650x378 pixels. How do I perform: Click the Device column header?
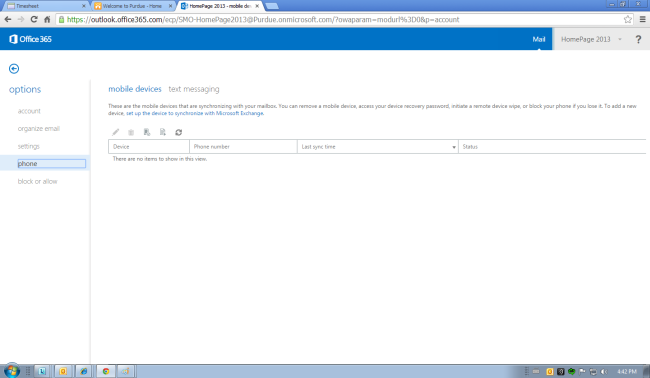[149, 147]
